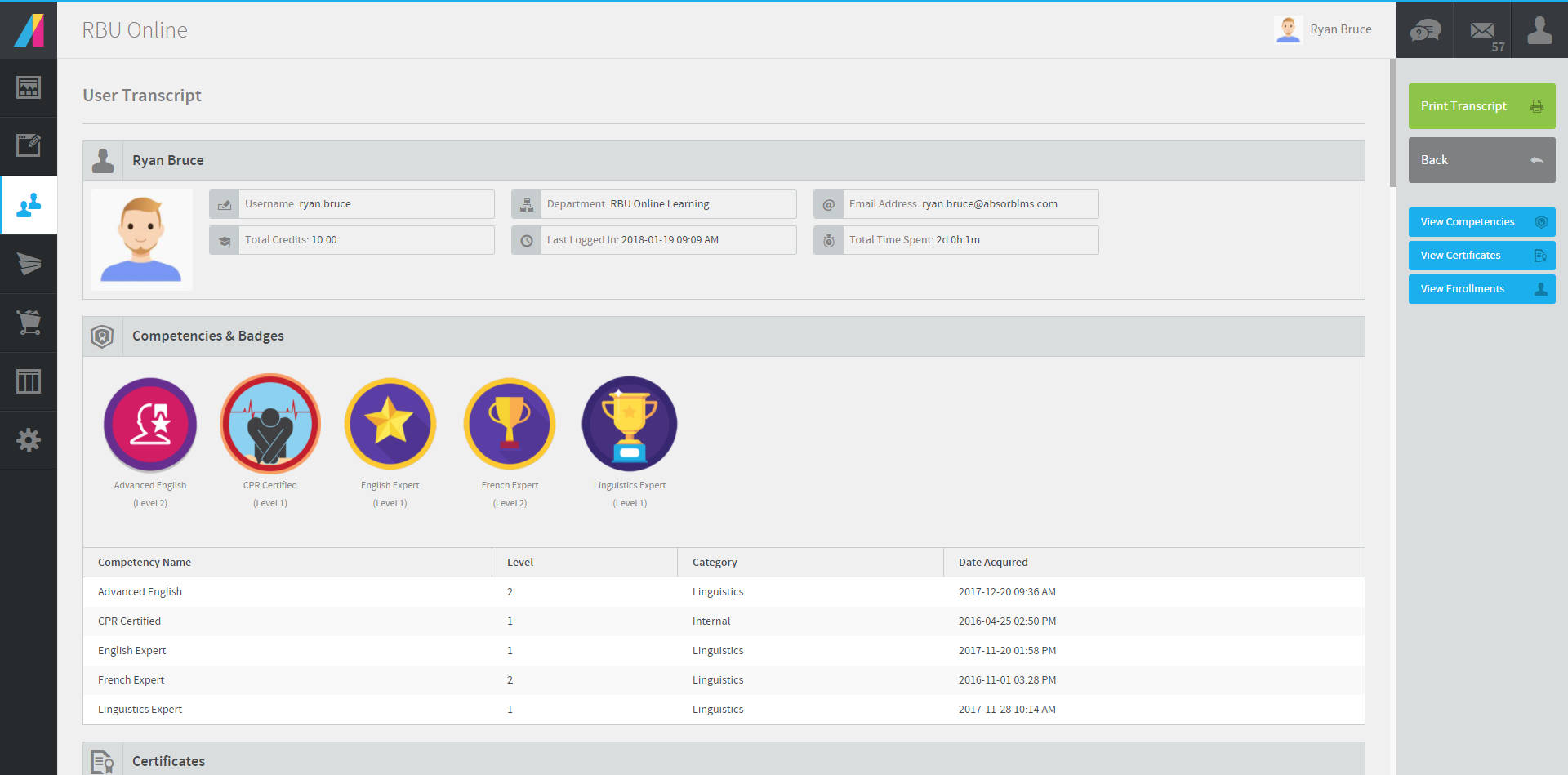Select the CPR Certified badge
This screenshot has width=1568, height=775.
point(270,425)
